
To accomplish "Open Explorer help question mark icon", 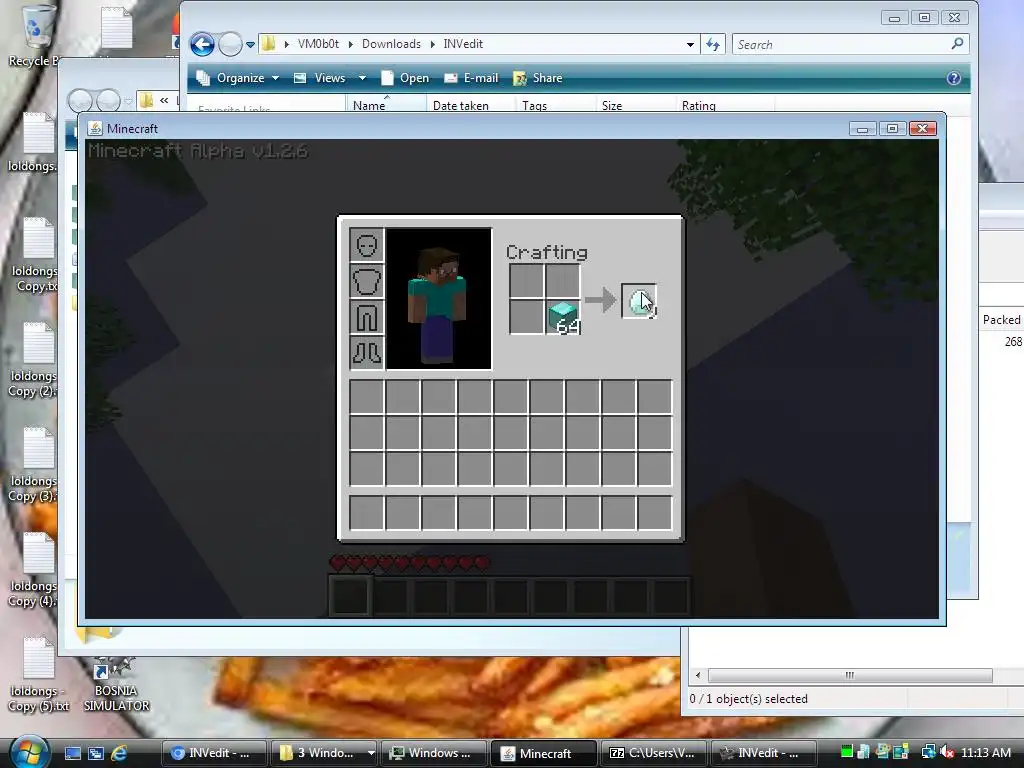I will click(953, 78).
